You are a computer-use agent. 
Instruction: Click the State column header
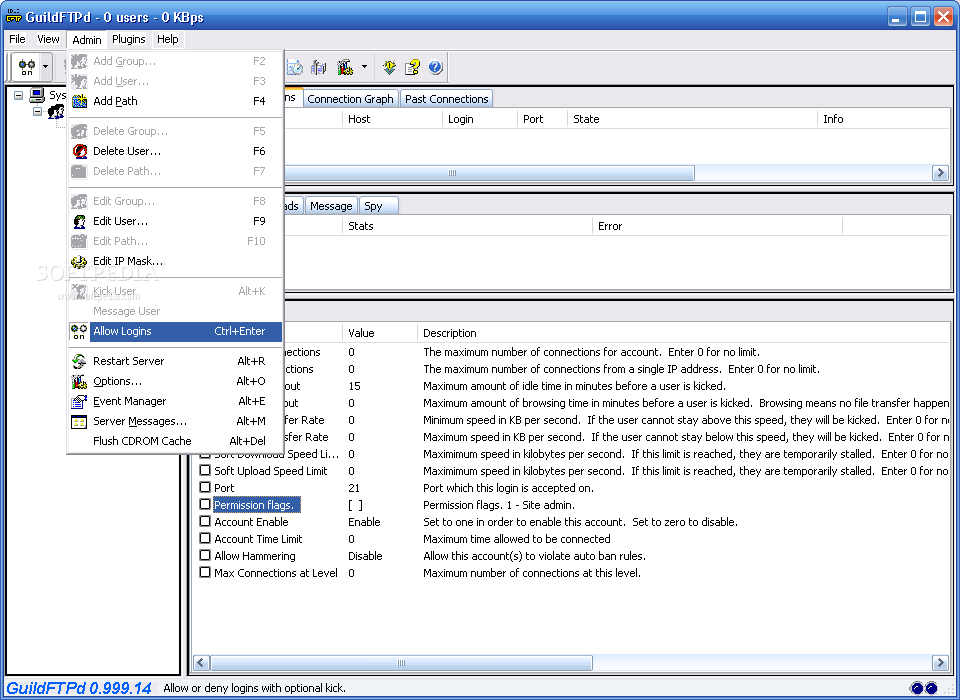pos(692,119)
